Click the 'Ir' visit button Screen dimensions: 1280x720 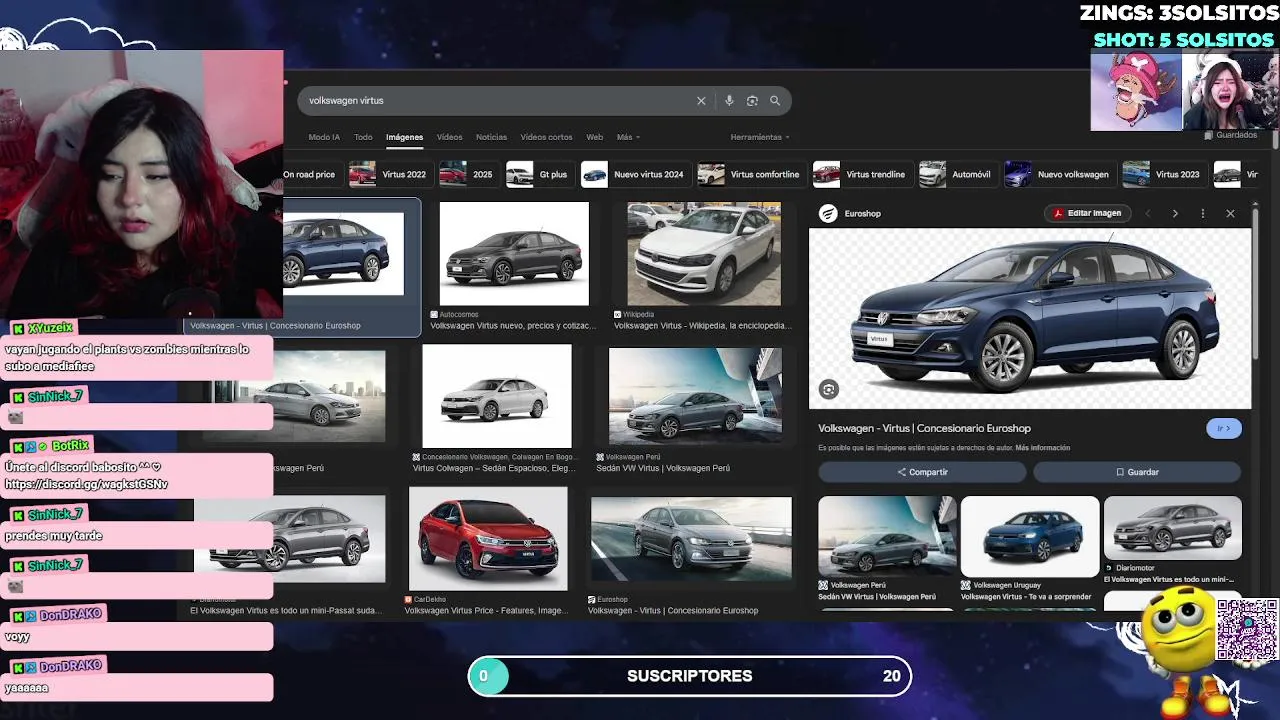(1224, 428)
